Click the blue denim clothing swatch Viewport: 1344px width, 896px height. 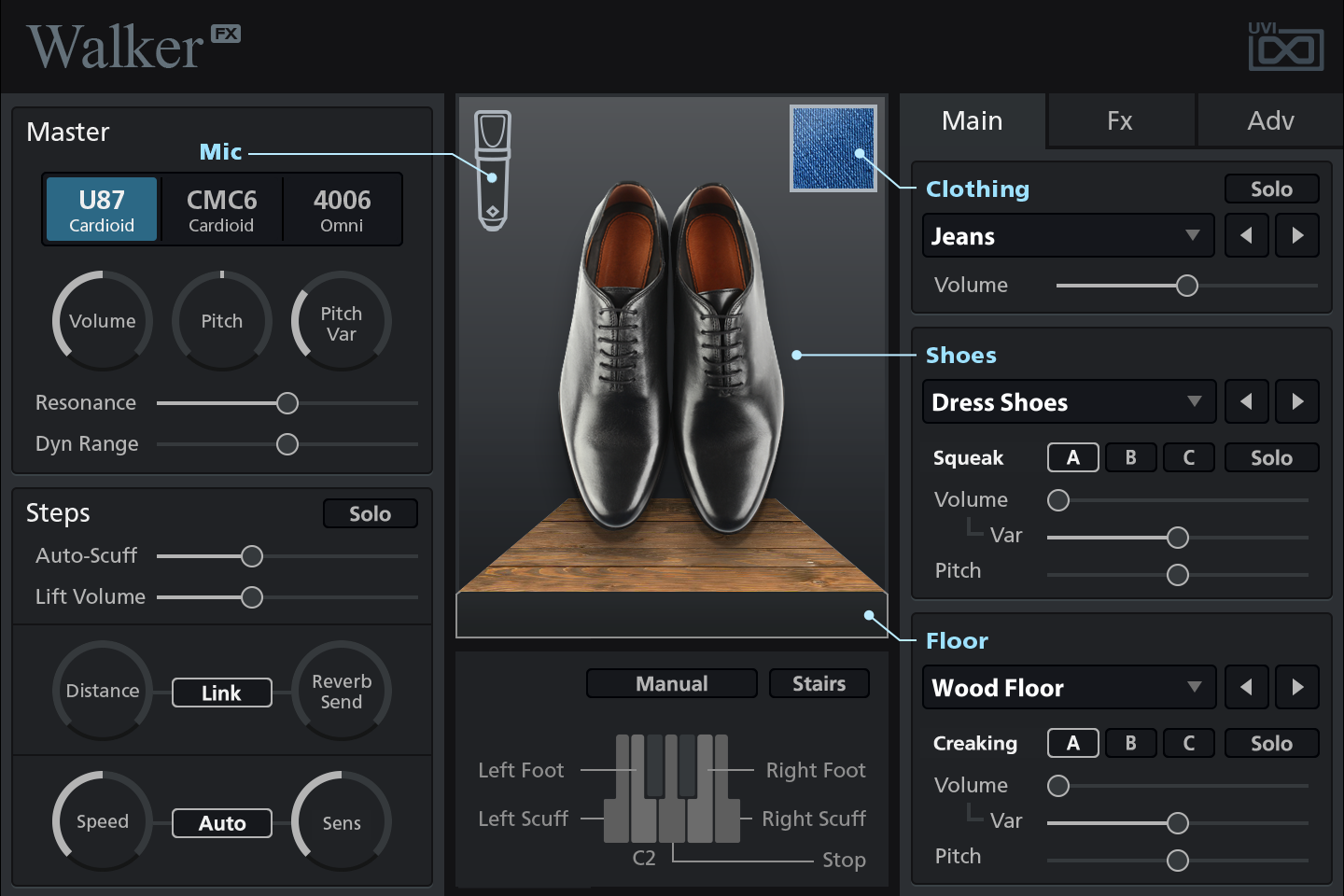coord(833,148)
